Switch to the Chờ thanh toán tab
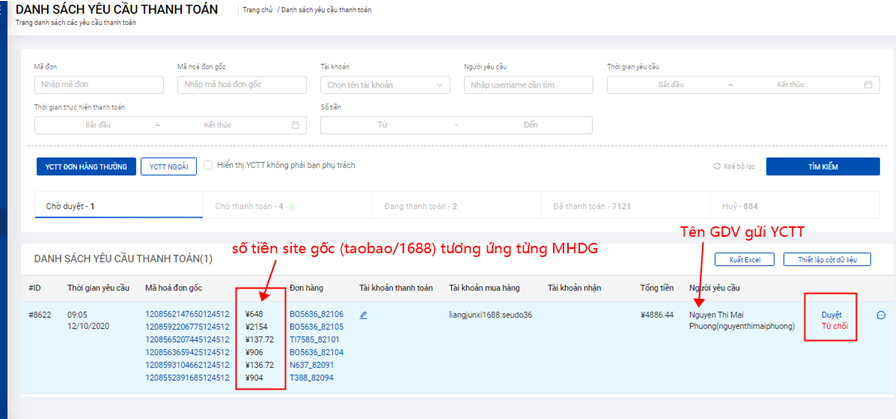Viewport: 896px width, 419px height. tap(250, 207)
